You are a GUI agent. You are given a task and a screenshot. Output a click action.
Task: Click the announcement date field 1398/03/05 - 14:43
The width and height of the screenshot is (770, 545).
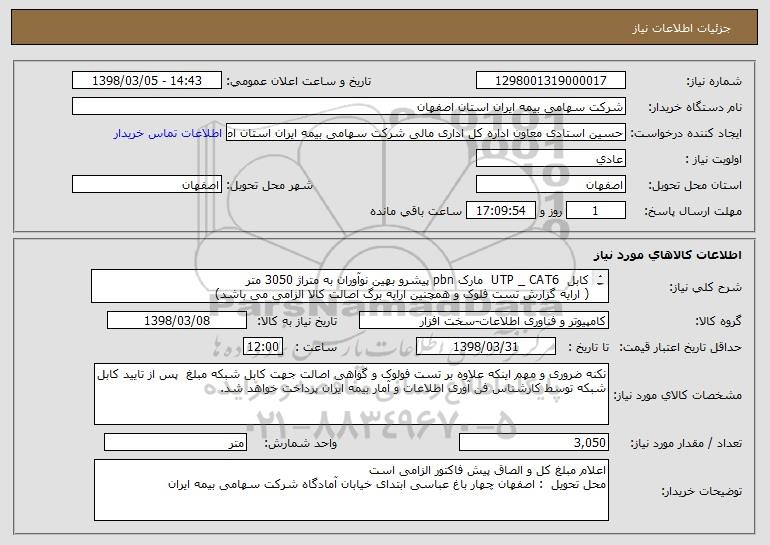click(147, 81)
